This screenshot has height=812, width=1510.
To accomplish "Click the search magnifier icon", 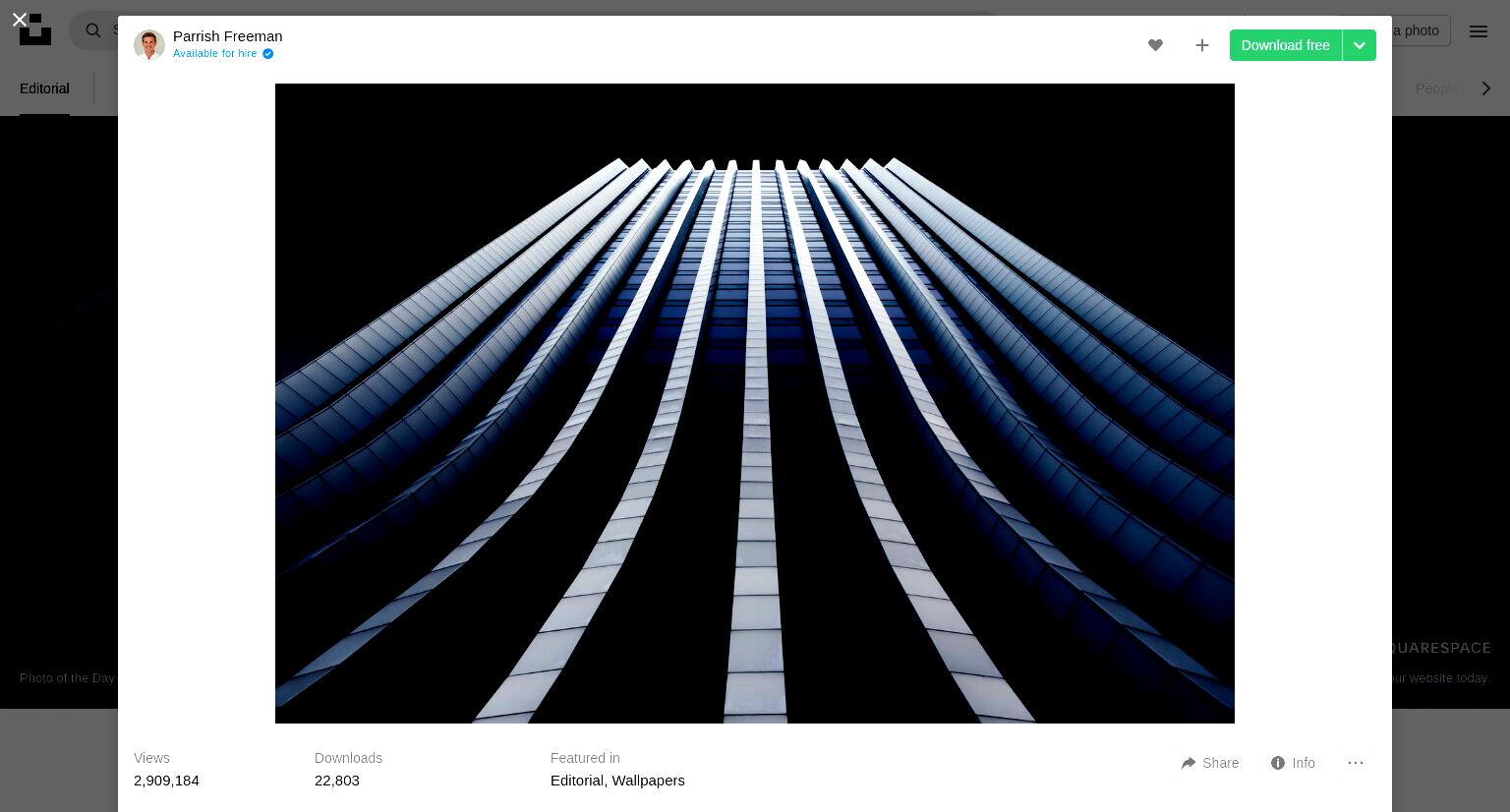I will (x=93, y=30).
